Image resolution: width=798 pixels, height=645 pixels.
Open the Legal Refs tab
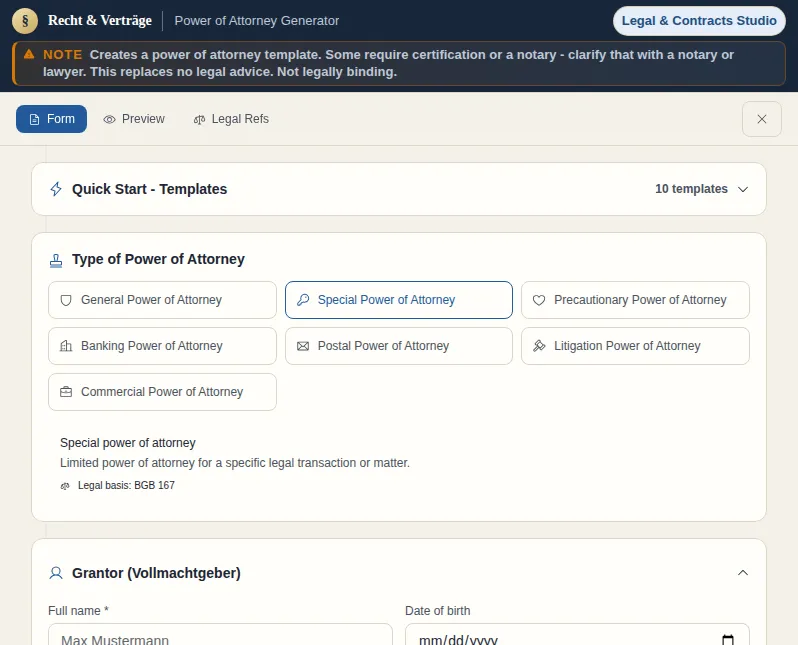(231, 119)
